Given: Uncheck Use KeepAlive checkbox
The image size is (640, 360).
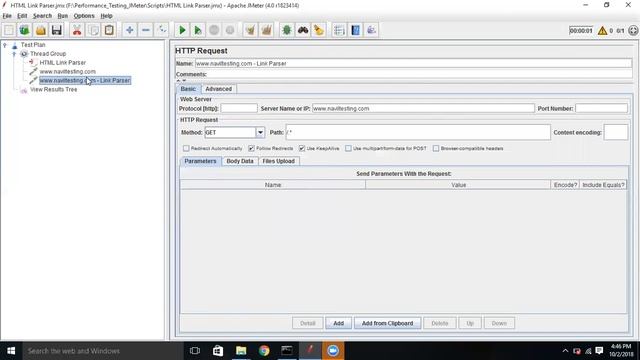Looking at the screenshot, I should 302,148.
